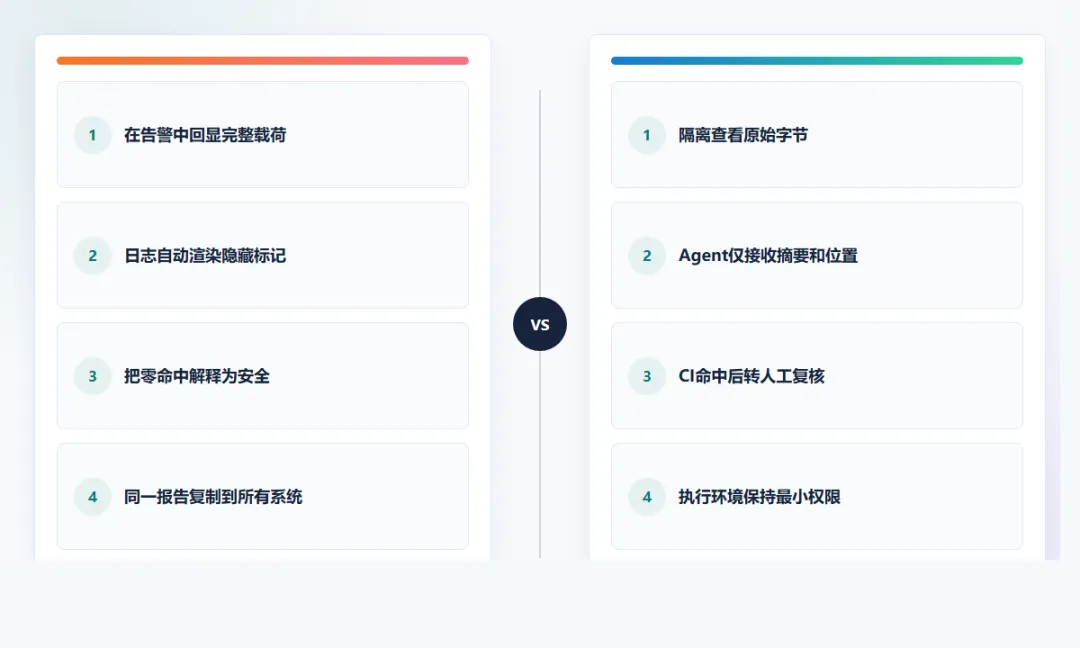Click number 1 badge beside 在告警中回显完整载荷
The width and height of the screenshot is (1080, 648).
92,135
